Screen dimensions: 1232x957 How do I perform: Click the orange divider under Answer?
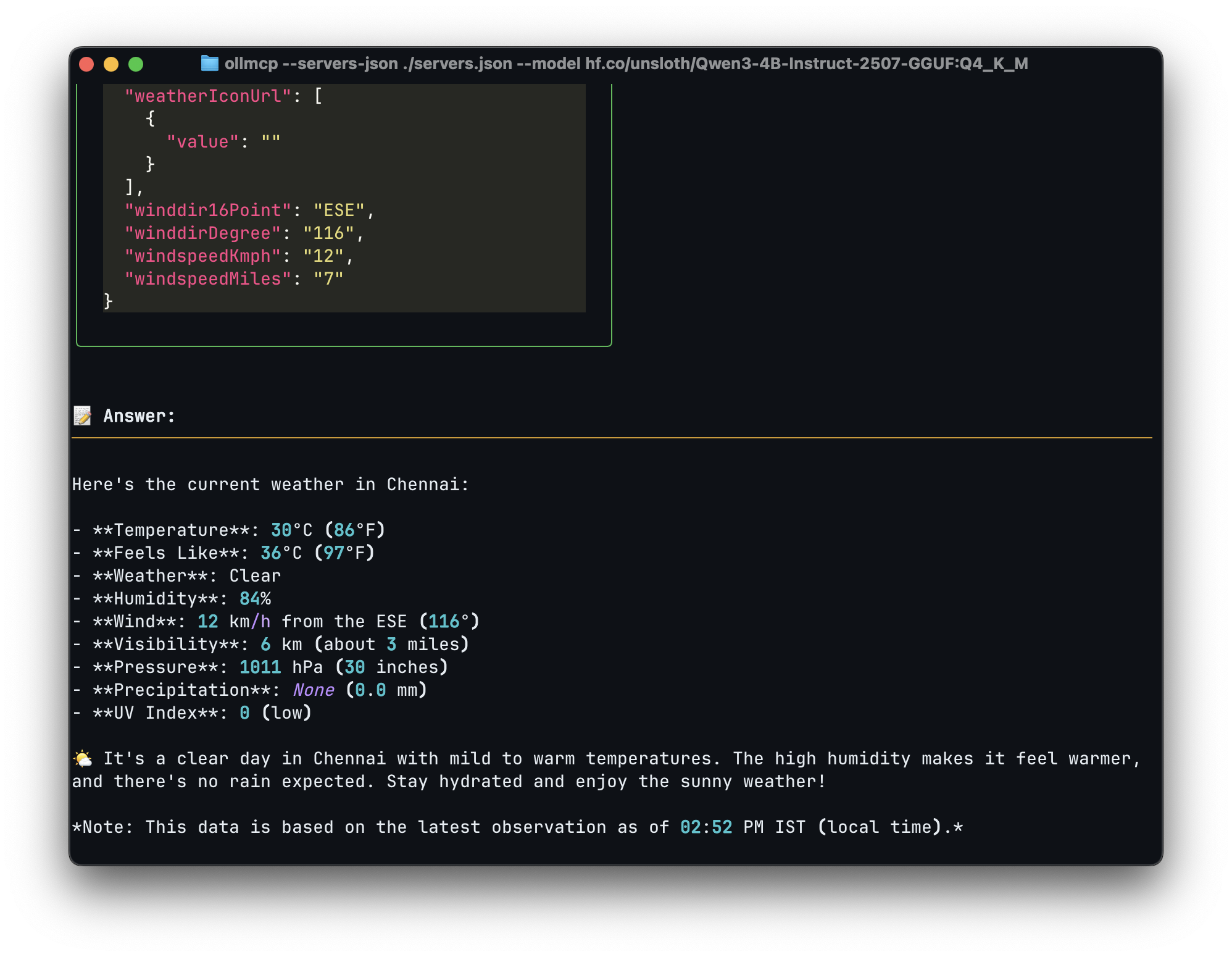point(611,438)
